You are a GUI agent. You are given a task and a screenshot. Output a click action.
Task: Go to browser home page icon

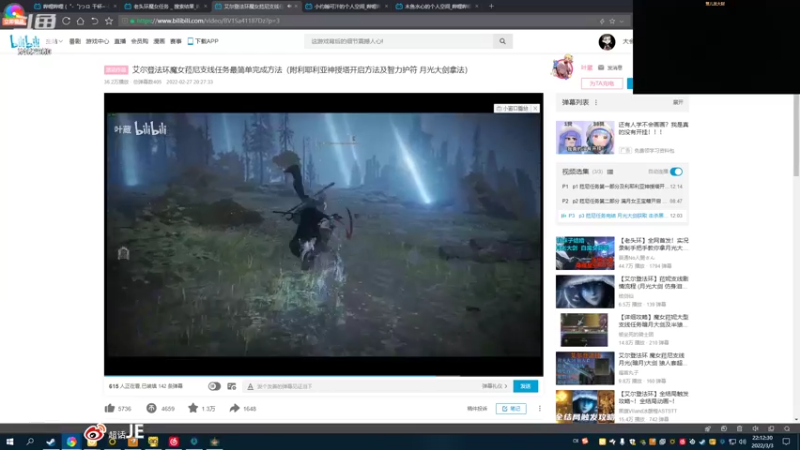click(81, 21)
